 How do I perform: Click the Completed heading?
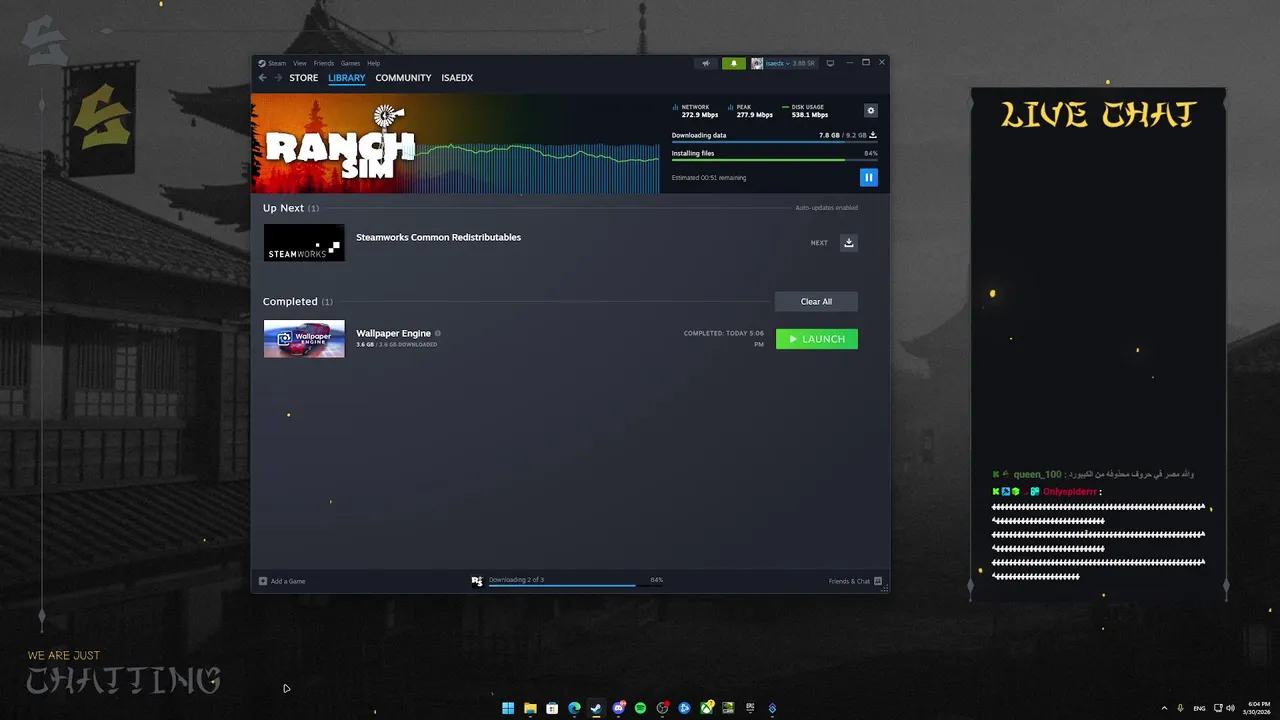point(290,301)
